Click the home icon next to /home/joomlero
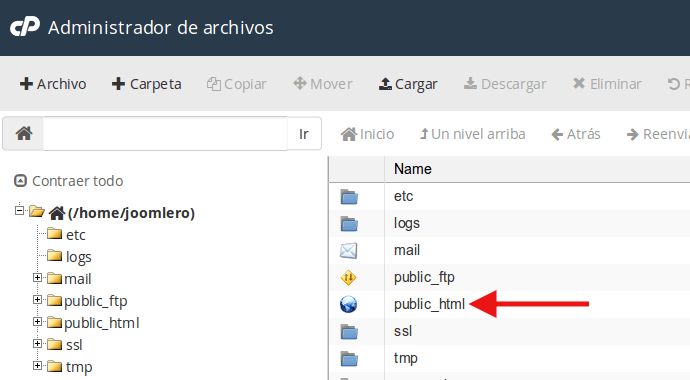 coord(57,213)
